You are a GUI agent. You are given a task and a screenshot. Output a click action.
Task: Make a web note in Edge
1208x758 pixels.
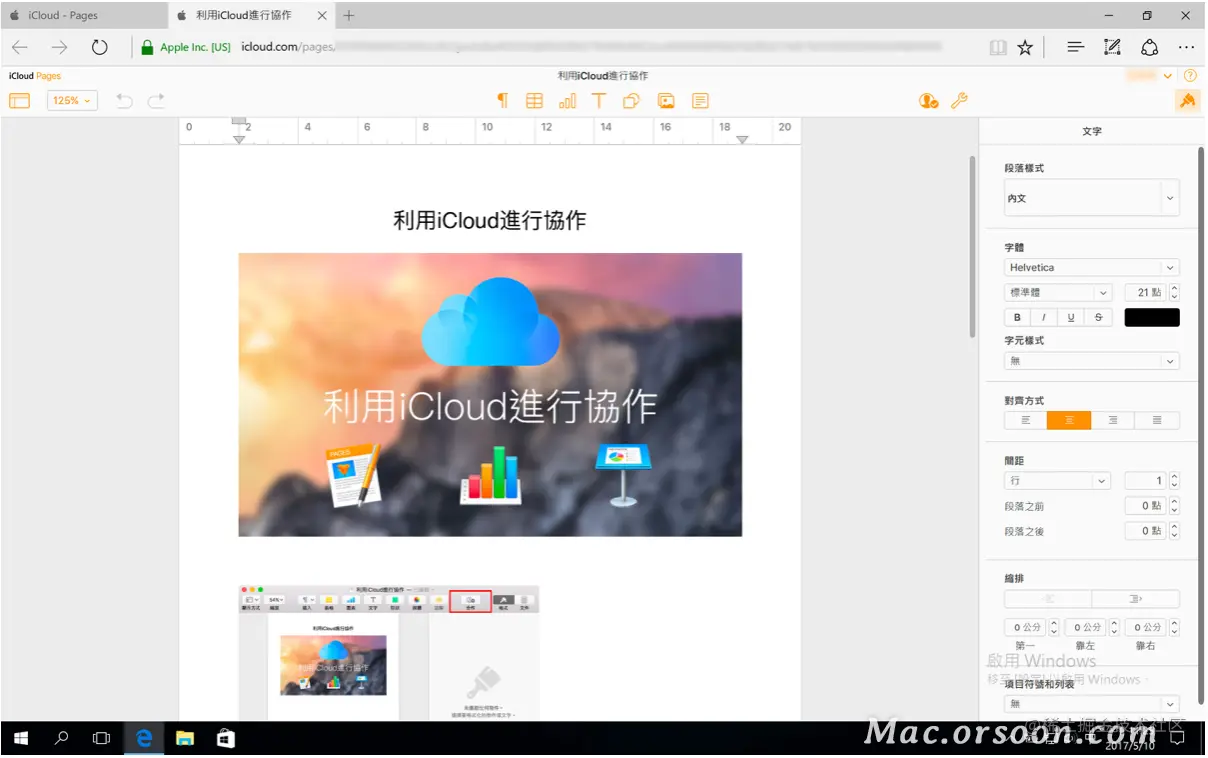point(1112,47)
